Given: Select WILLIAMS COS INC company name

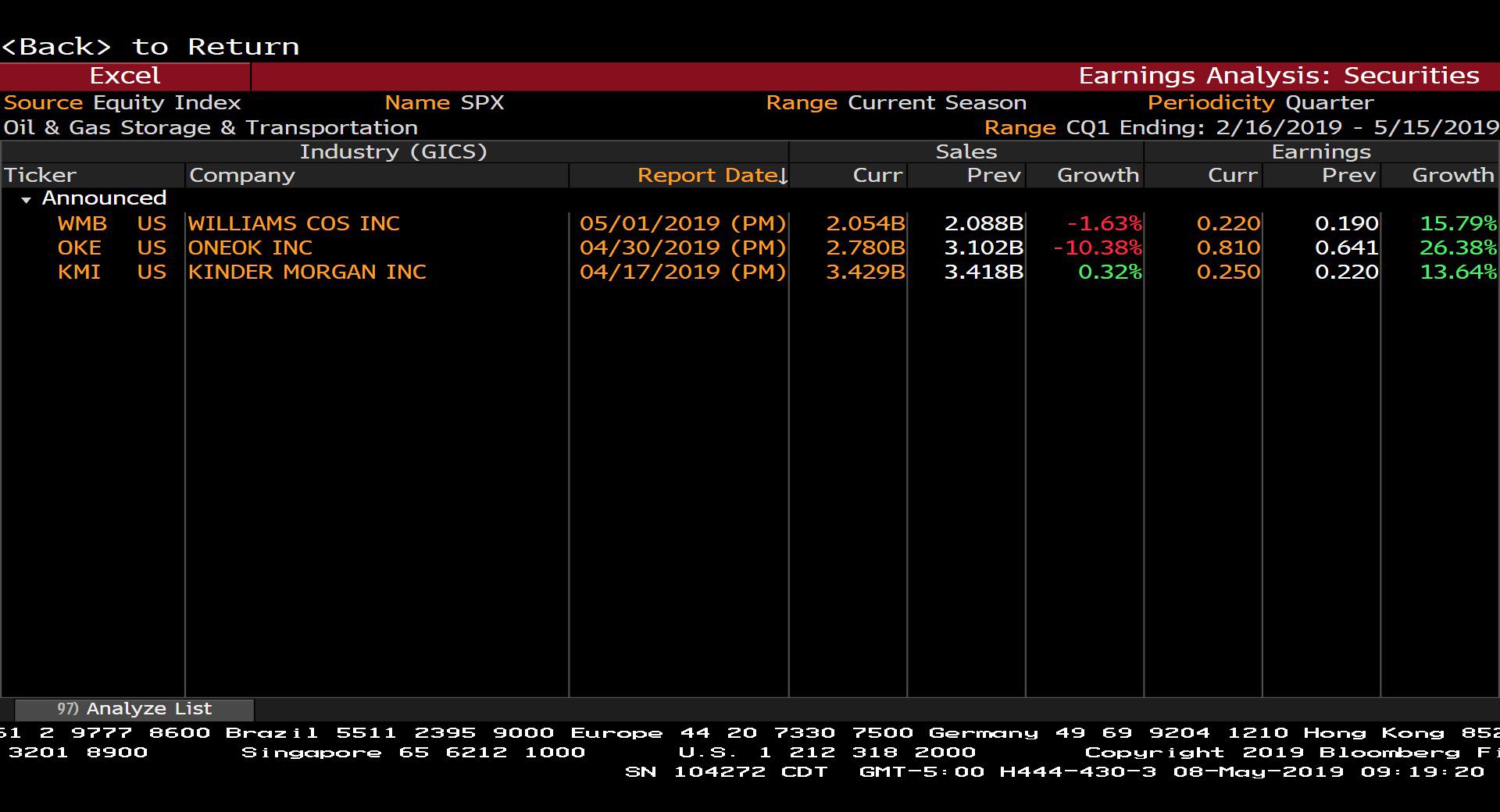Looking at the screenshot, I should click(294, 223).
